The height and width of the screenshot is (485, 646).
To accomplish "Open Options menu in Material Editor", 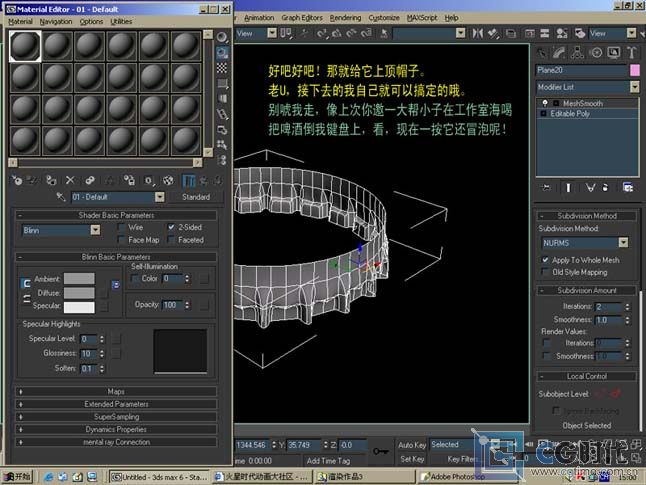I will (91, 21).
